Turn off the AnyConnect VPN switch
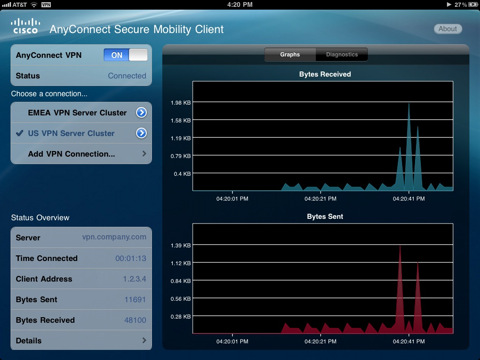 pyautogui.click(x=125, y=55)
